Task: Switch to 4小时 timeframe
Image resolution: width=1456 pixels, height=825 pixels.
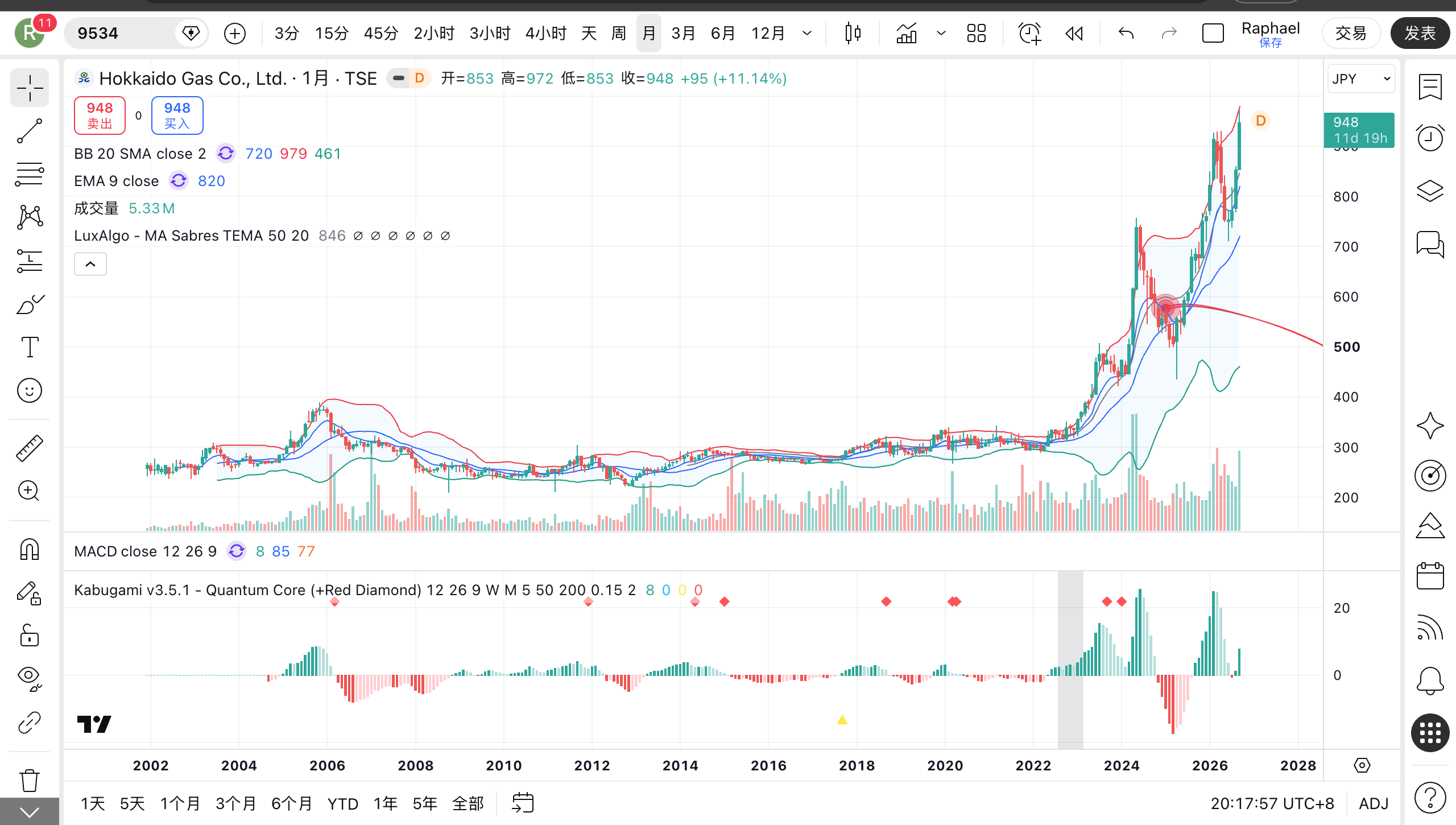Action: (x=546, y=34)
